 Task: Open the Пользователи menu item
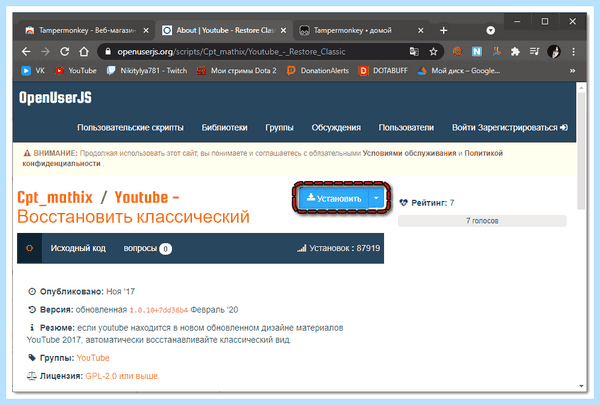point(406,127)
